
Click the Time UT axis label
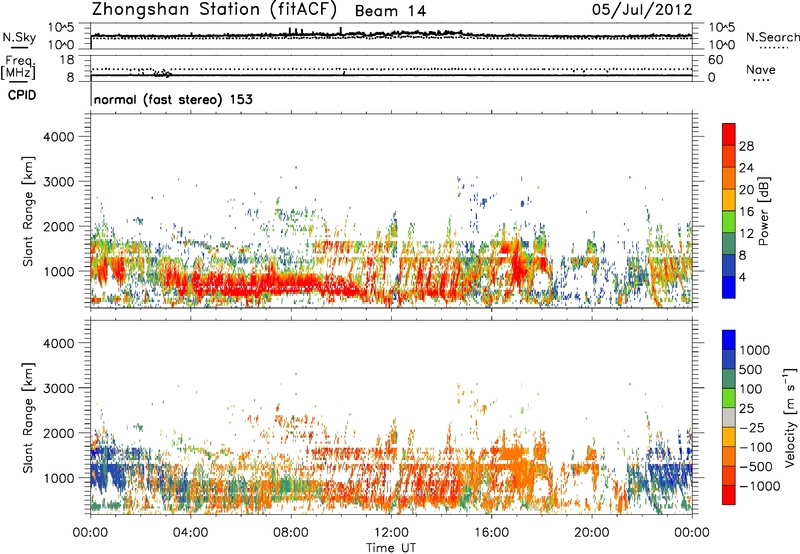391,548
